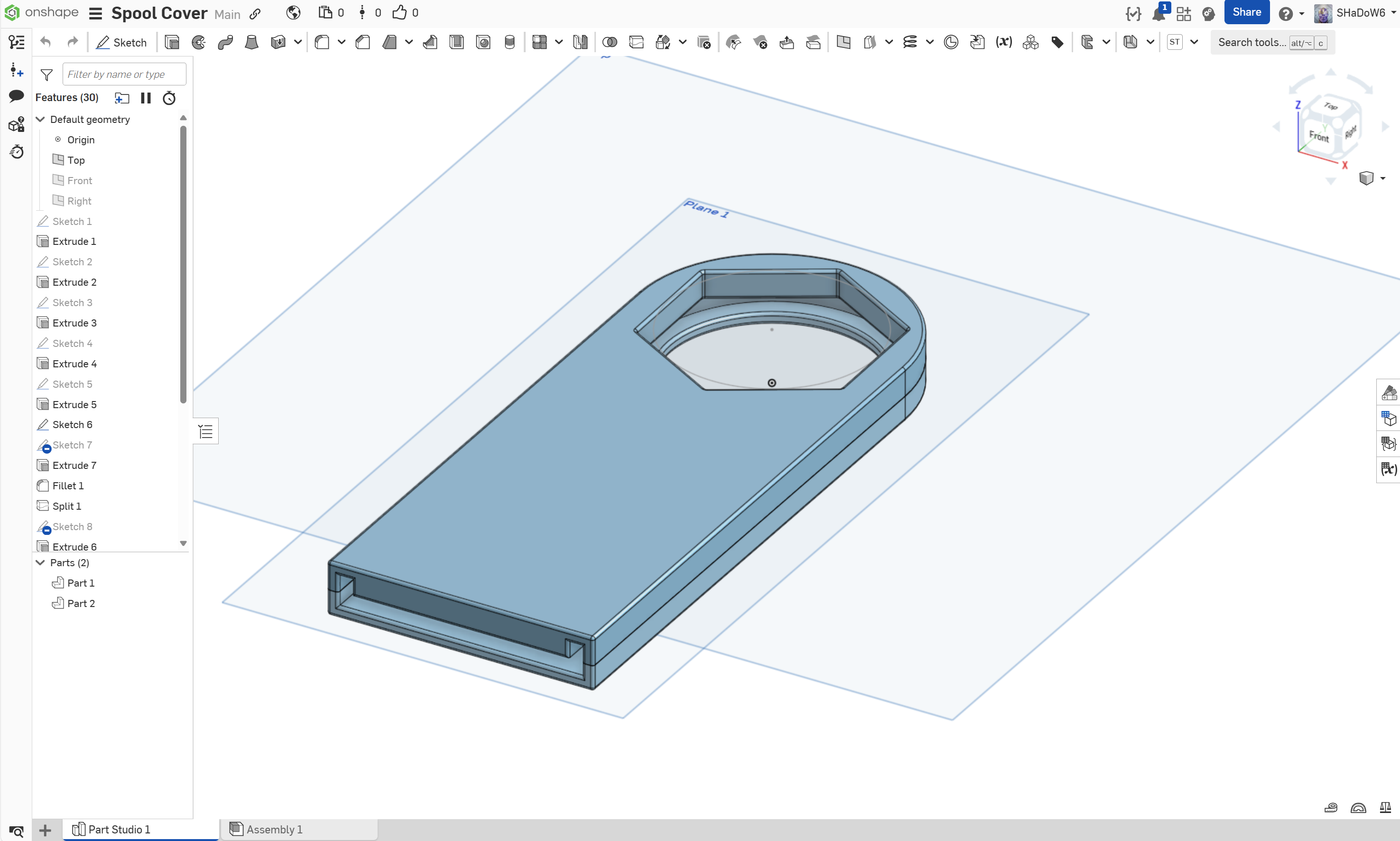Select the Delete part tool
The image size is (1400, 841).
(x=704, y=43)
